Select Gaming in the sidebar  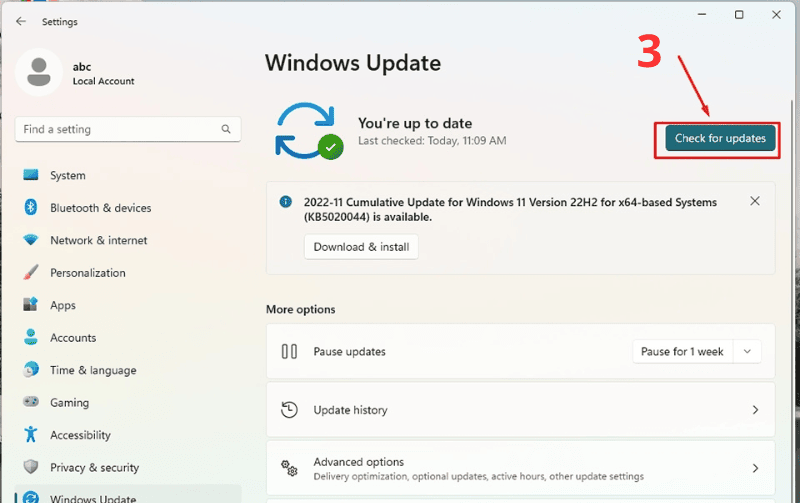tap(69, 403)
